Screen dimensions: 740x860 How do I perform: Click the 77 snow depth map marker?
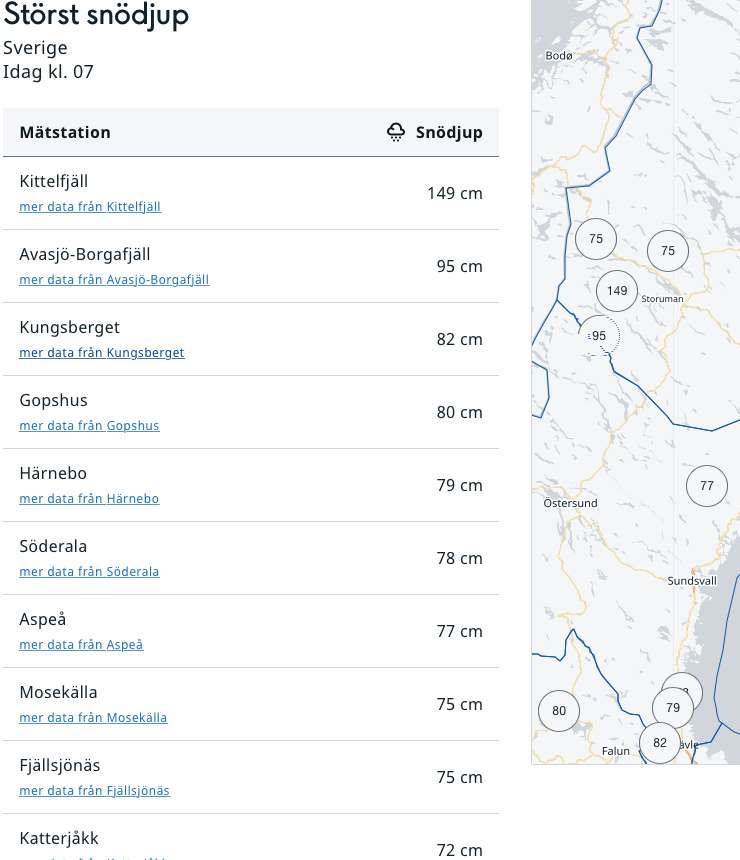(707, 486)
